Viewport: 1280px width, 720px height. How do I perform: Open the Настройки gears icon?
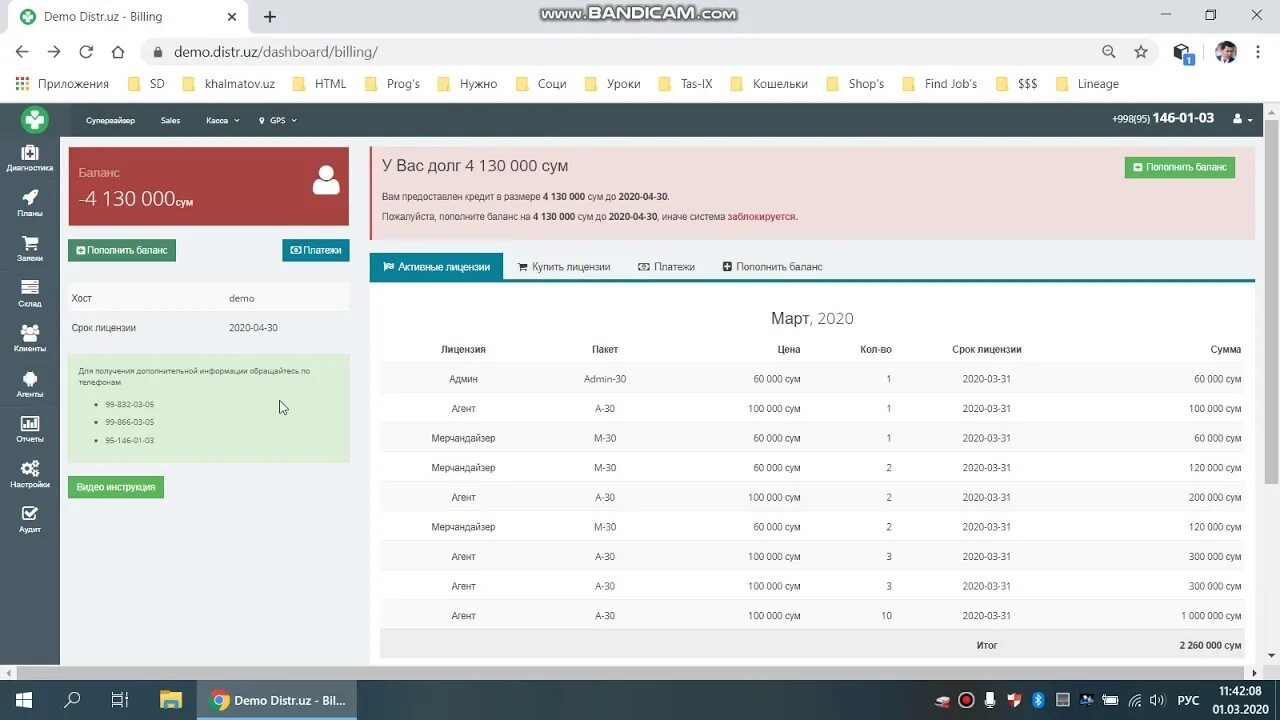point(30,474)
